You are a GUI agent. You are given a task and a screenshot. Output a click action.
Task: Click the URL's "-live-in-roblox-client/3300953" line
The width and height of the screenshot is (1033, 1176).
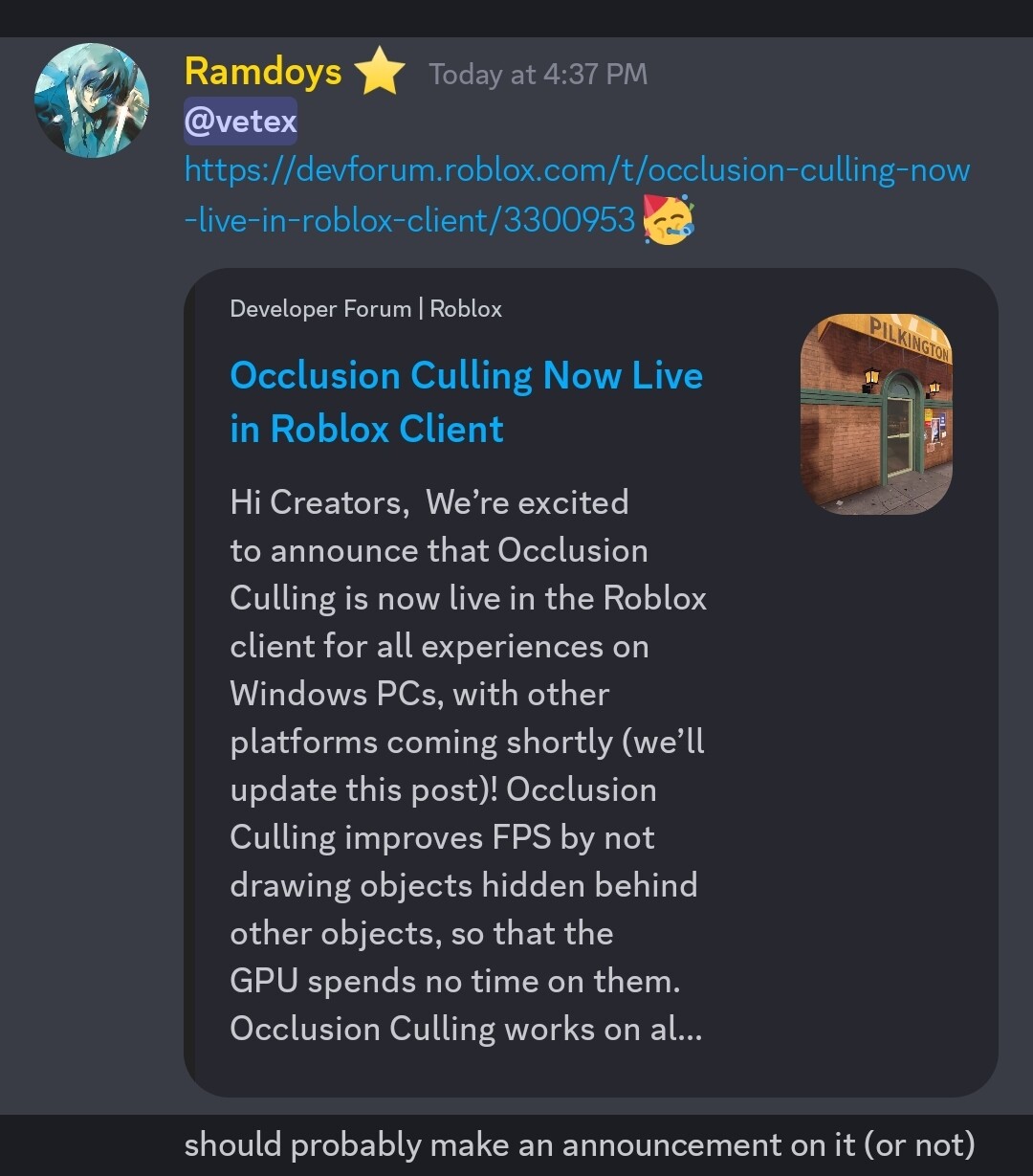coord(409,220)
